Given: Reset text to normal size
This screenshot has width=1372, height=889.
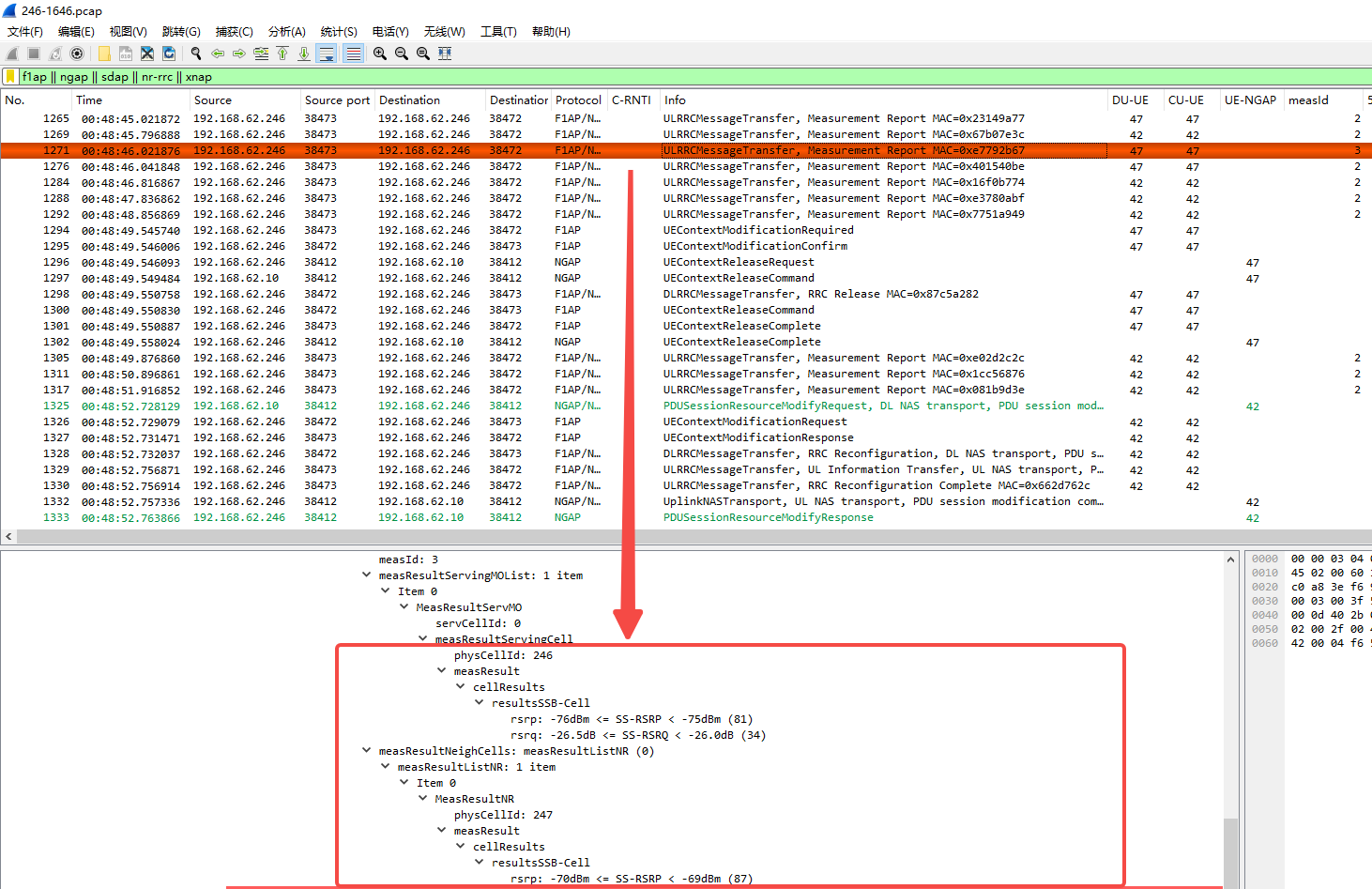Looking at the screenshot, I should pos(423,54).
